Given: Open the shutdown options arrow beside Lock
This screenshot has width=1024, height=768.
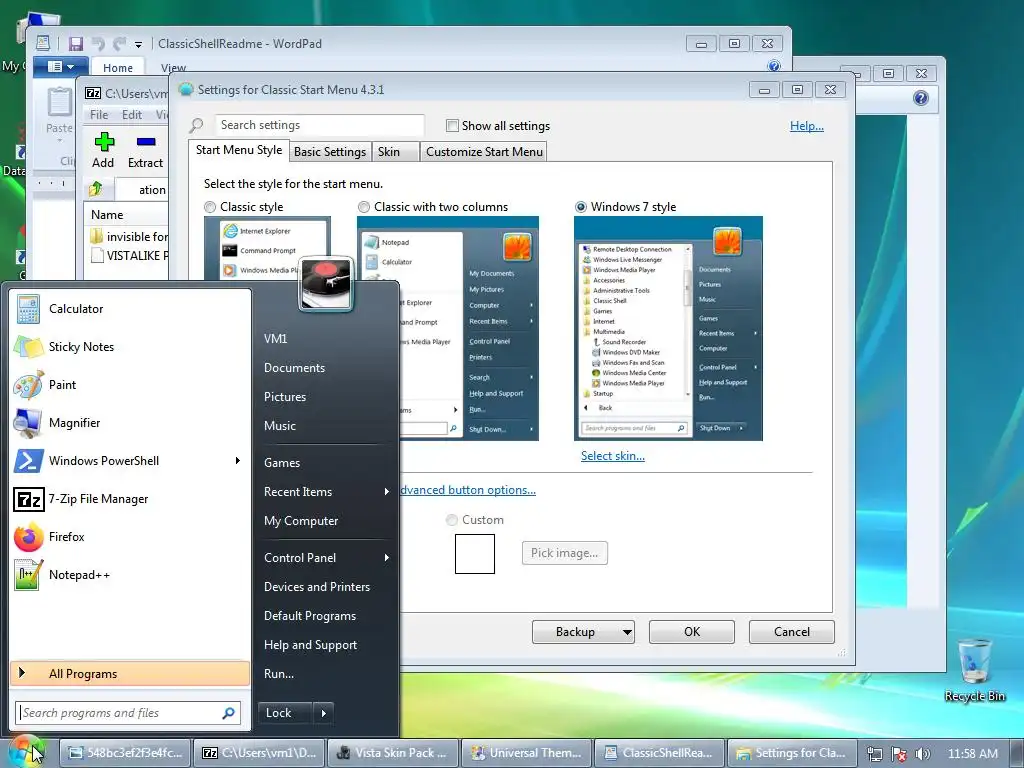Looking at the screenshot, I should tap(323, 713).
